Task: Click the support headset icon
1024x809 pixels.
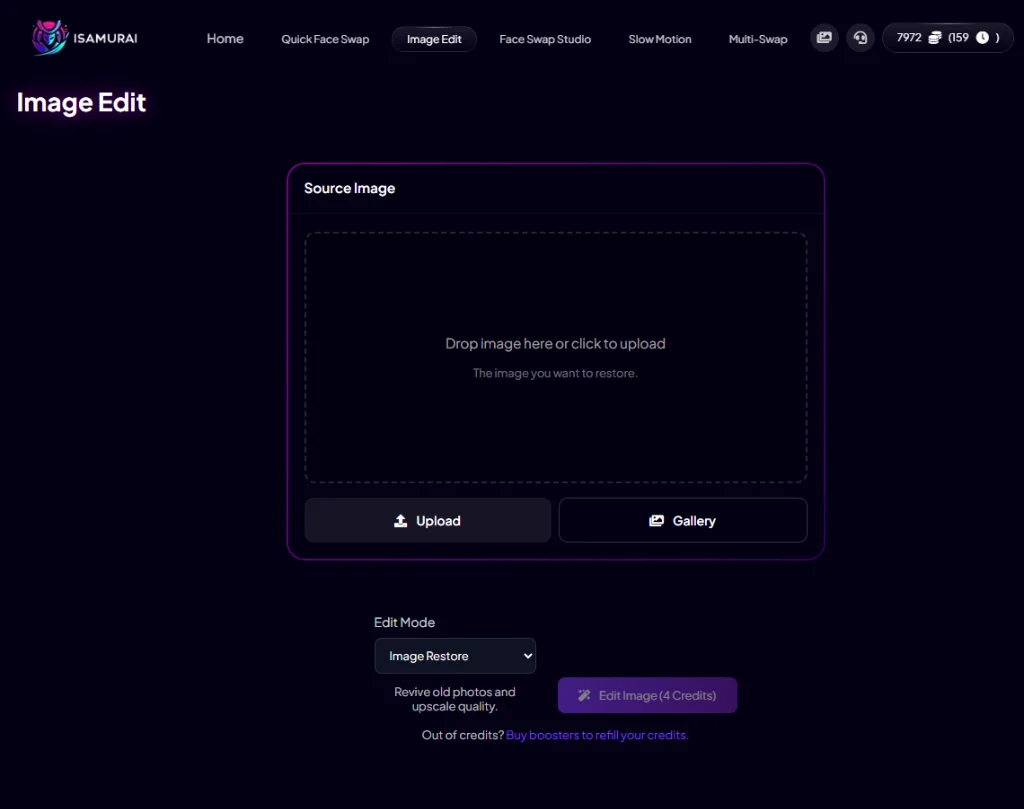Action: pos(860,38)
